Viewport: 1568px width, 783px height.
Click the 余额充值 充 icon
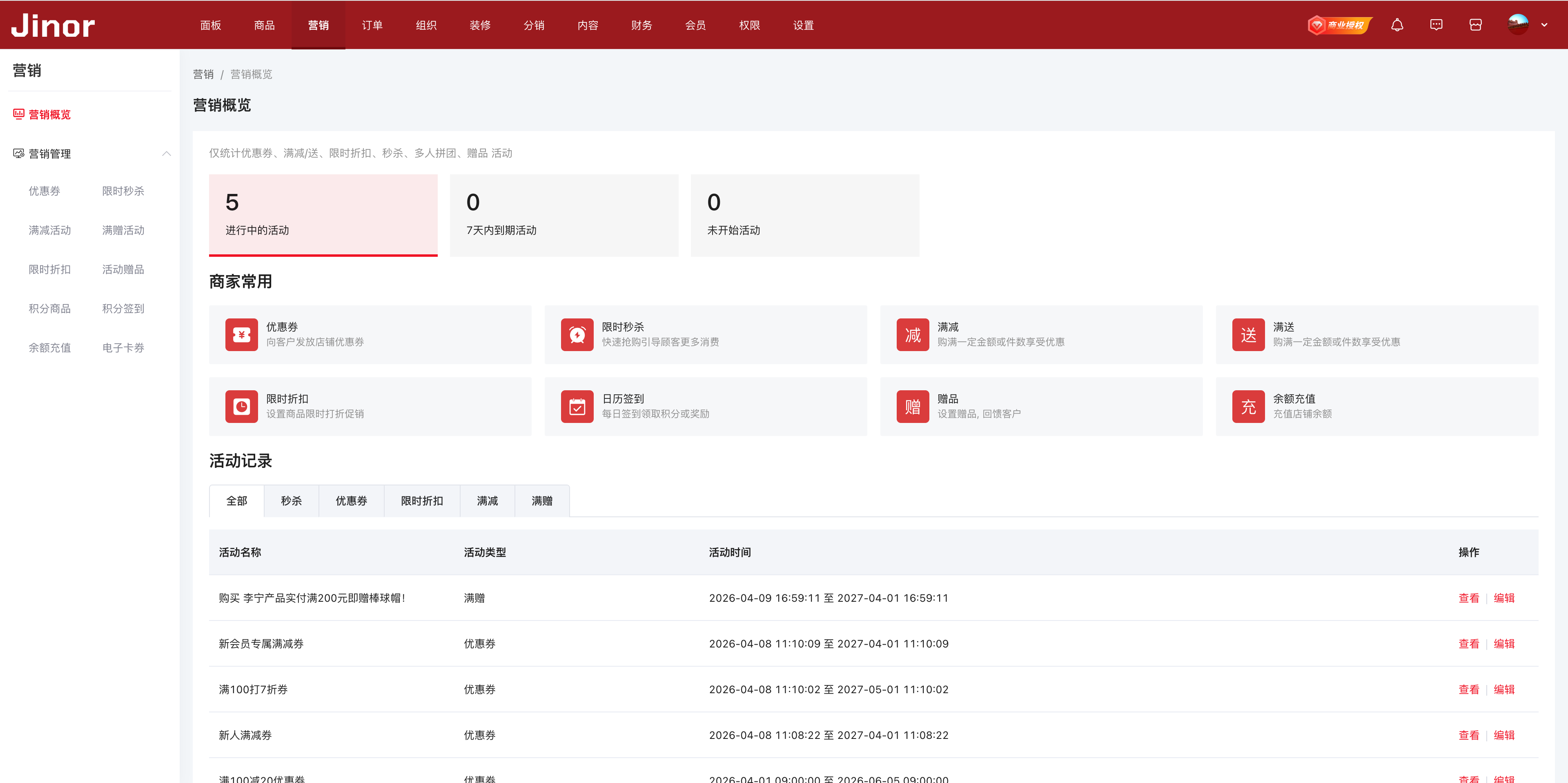(x=1248, y=407)
